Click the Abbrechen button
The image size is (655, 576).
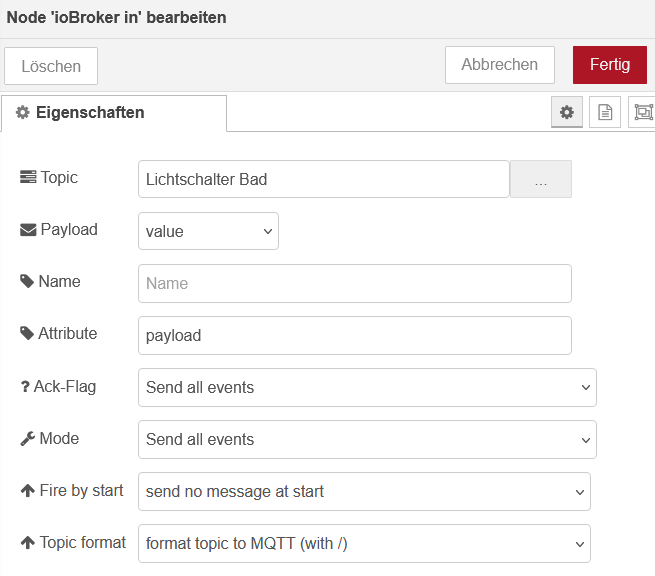click(x=500, y=65)
